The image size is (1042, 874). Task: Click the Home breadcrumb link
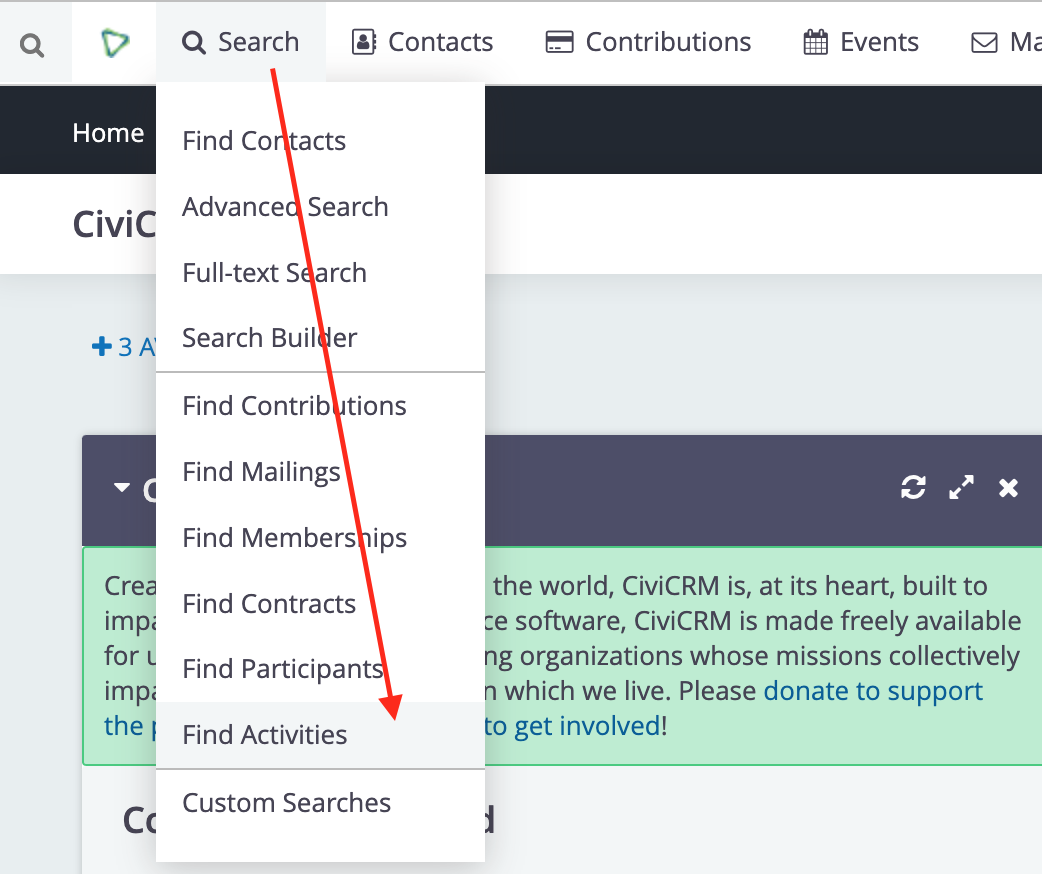[108, 133]
